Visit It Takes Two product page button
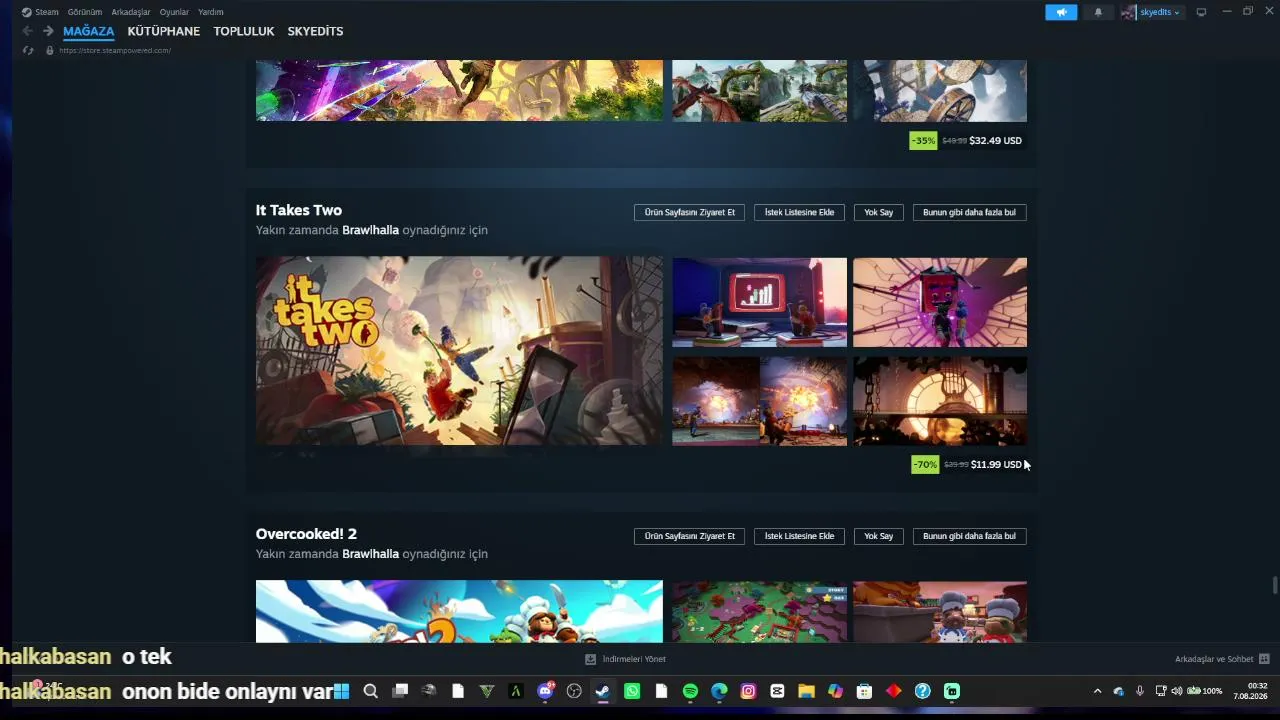This screenshot has width=1280, height=720. pyautogui.click(x=689, y=212)
